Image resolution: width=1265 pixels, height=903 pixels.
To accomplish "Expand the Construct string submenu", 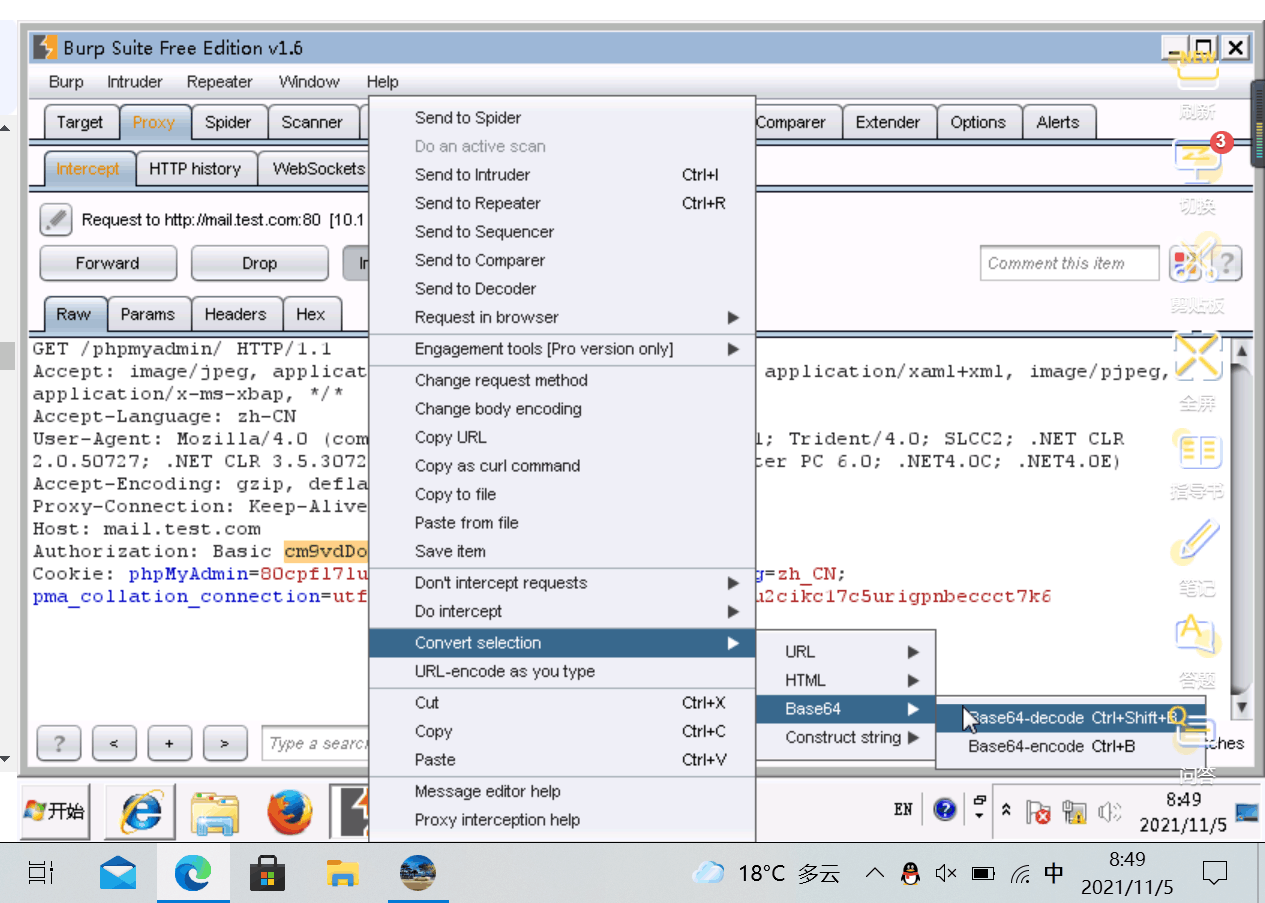I will pyautogui.click(x=845, y=737).
